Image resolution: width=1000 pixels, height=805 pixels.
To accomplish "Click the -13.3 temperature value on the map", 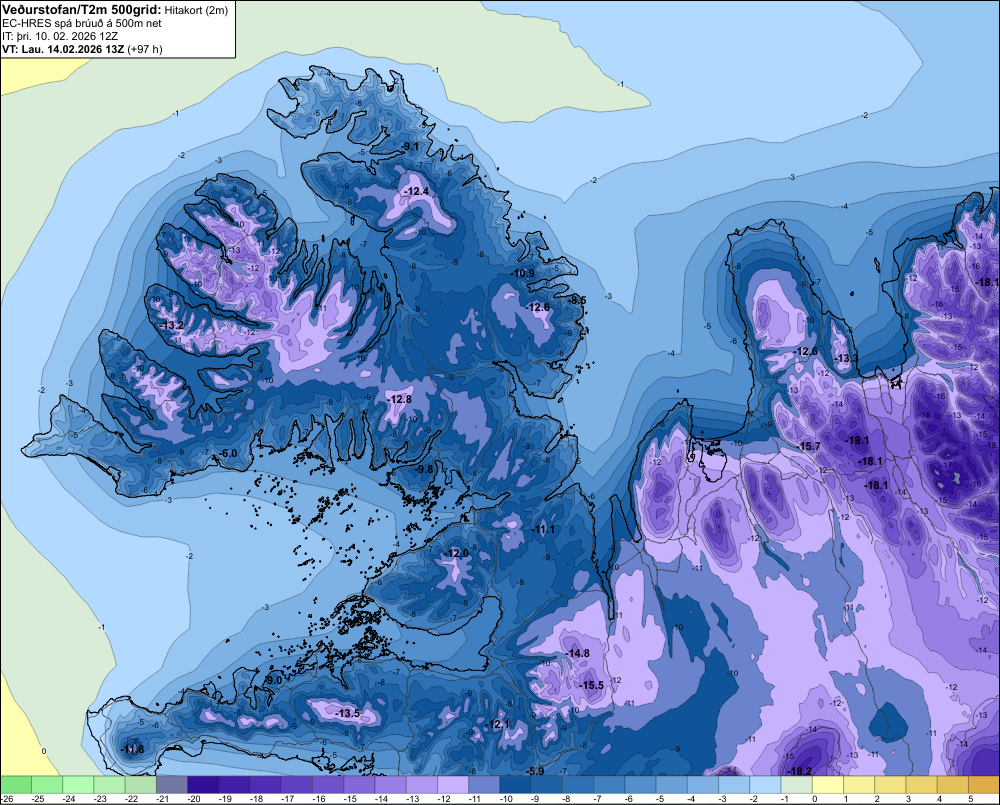I will tap(847, 358).
